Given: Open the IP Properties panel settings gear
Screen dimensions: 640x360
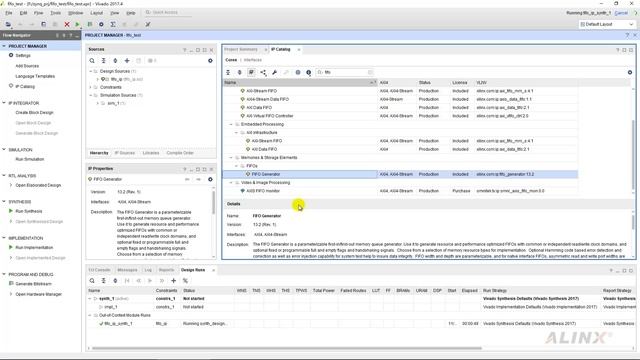Looking at the screenshot, I should tap(210, 179).
